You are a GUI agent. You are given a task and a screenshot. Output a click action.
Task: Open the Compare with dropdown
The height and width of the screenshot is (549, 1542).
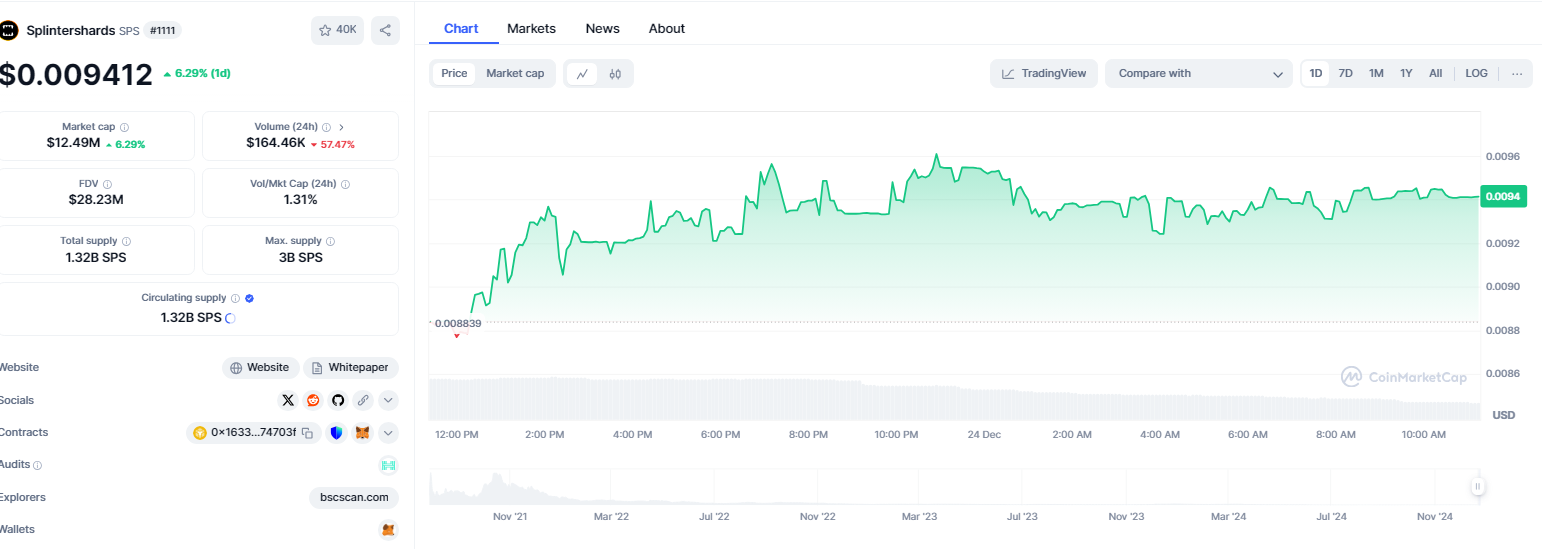point(1199,73)
